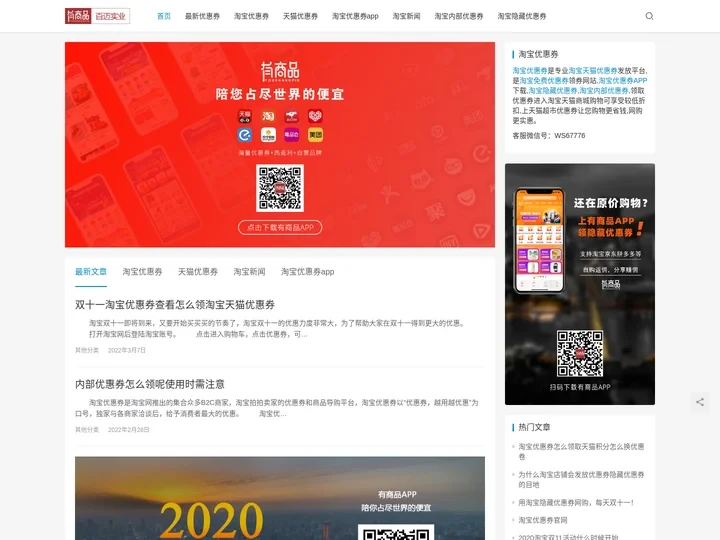Click the floating share icon
Viewport: 720px width, 540px height.
(700, 402)
